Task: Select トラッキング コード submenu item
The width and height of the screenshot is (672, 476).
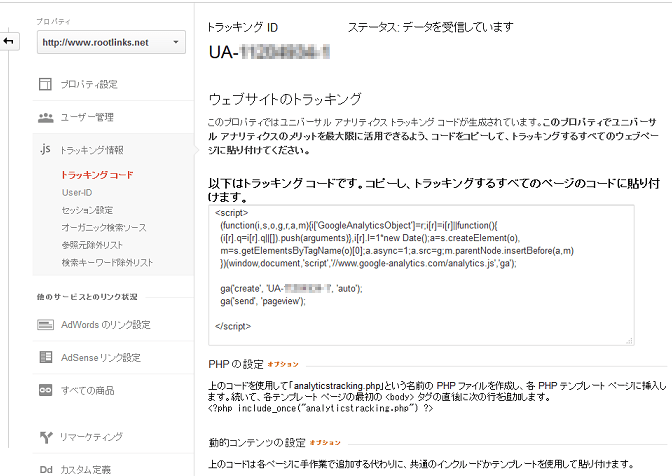Action: coord(97,175)
